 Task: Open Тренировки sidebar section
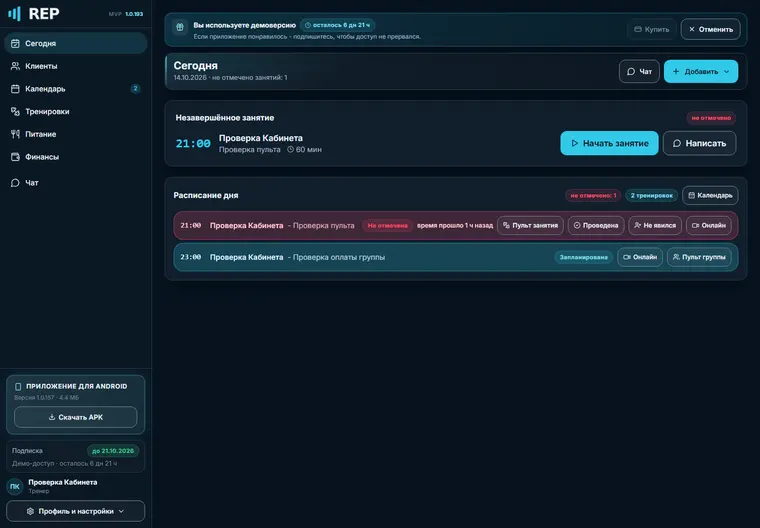[76, 112]
